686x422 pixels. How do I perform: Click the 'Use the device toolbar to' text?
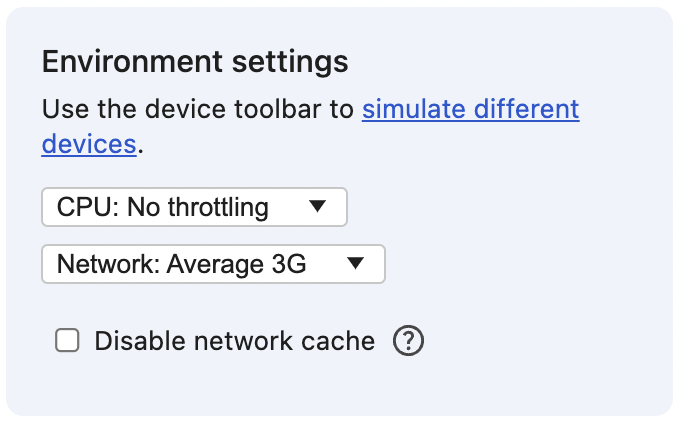click(198, 109)
